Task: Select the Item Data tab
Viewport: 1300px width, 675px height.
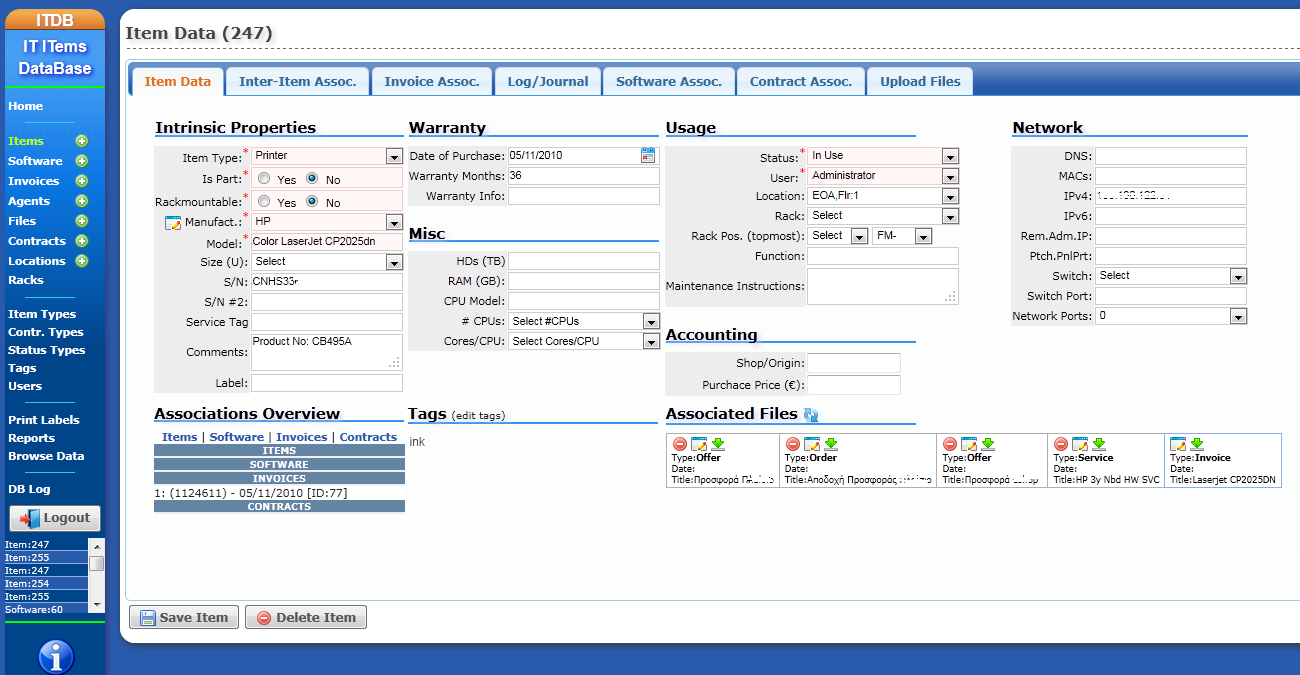Action: point(178,81)
